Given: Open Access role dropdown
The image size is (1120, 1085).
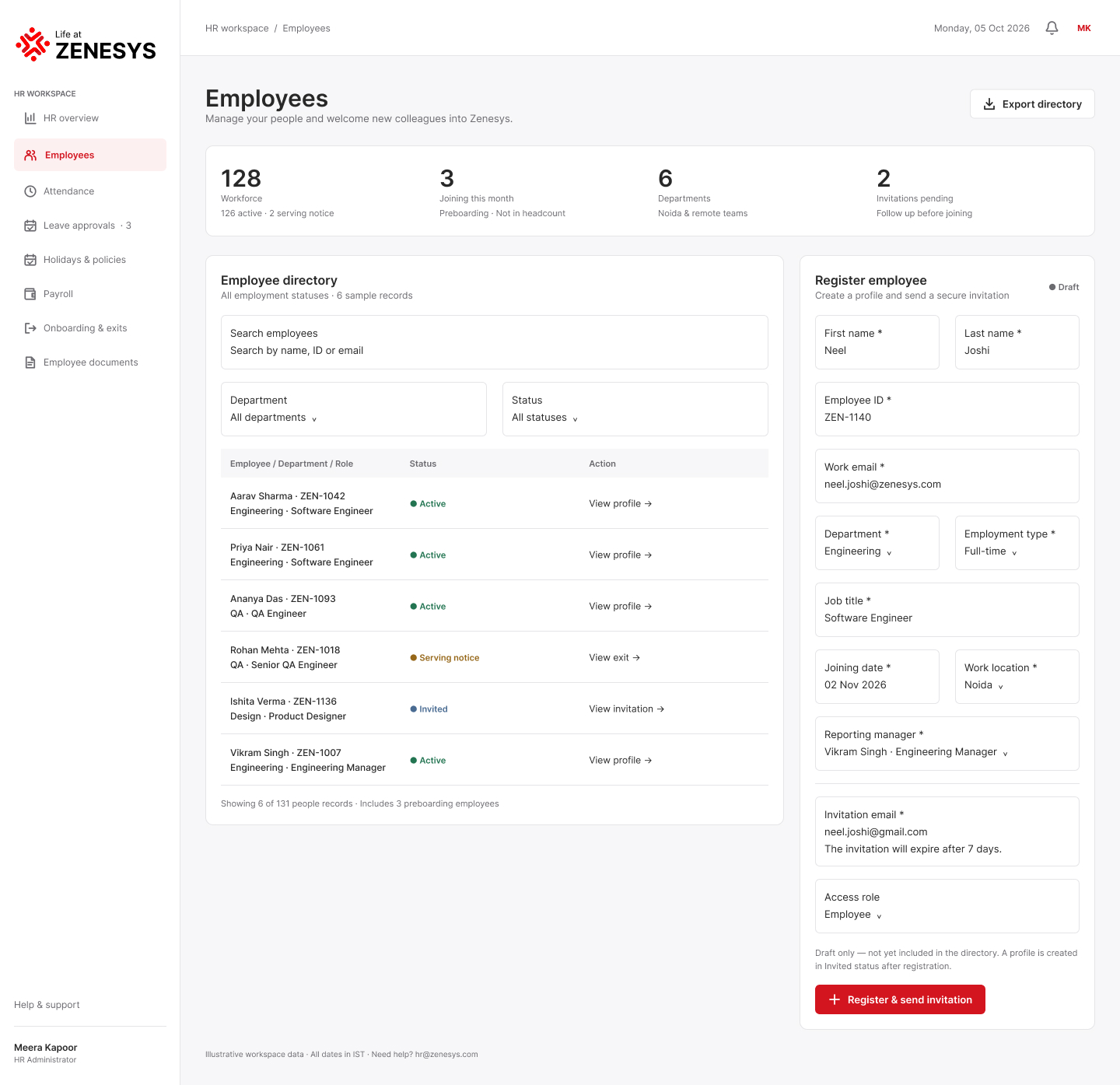Looking at the screenshot, I should pyautogui.click(x=947, y=906).
